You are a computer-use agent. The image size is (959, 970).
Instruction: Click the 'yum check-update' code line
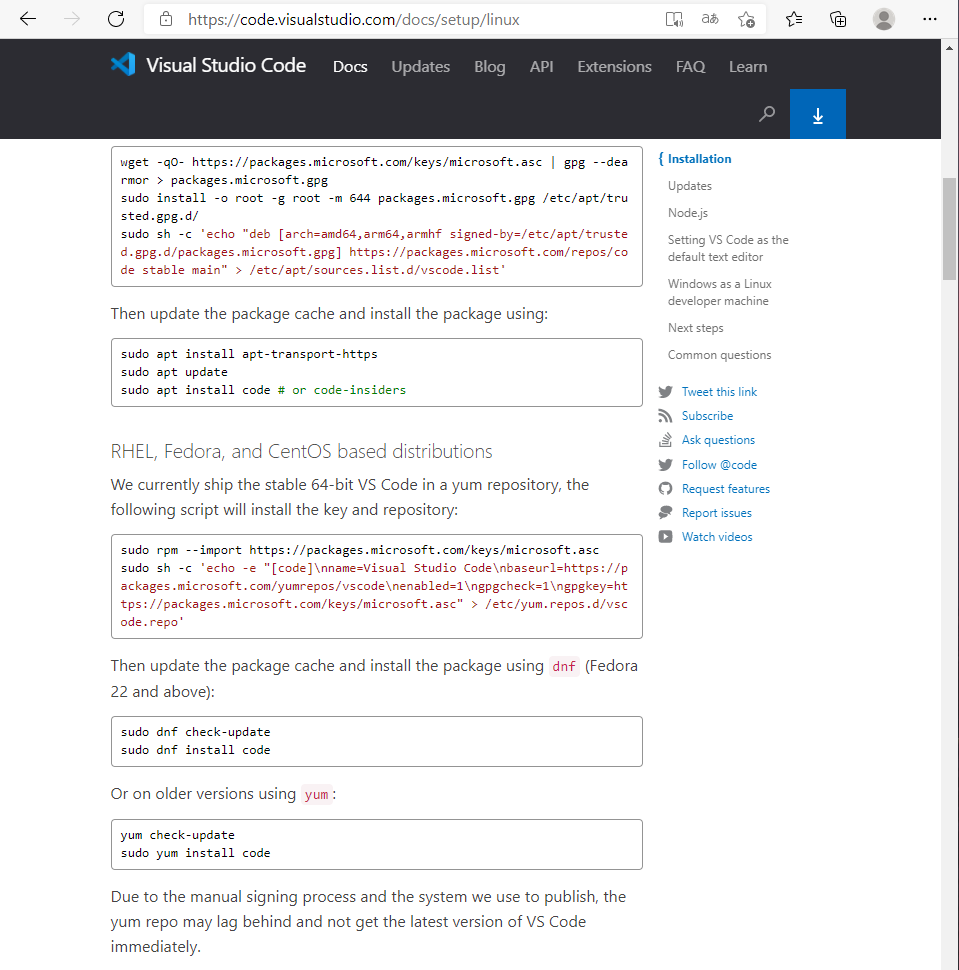pyautogui.click(x=178, y=835)
